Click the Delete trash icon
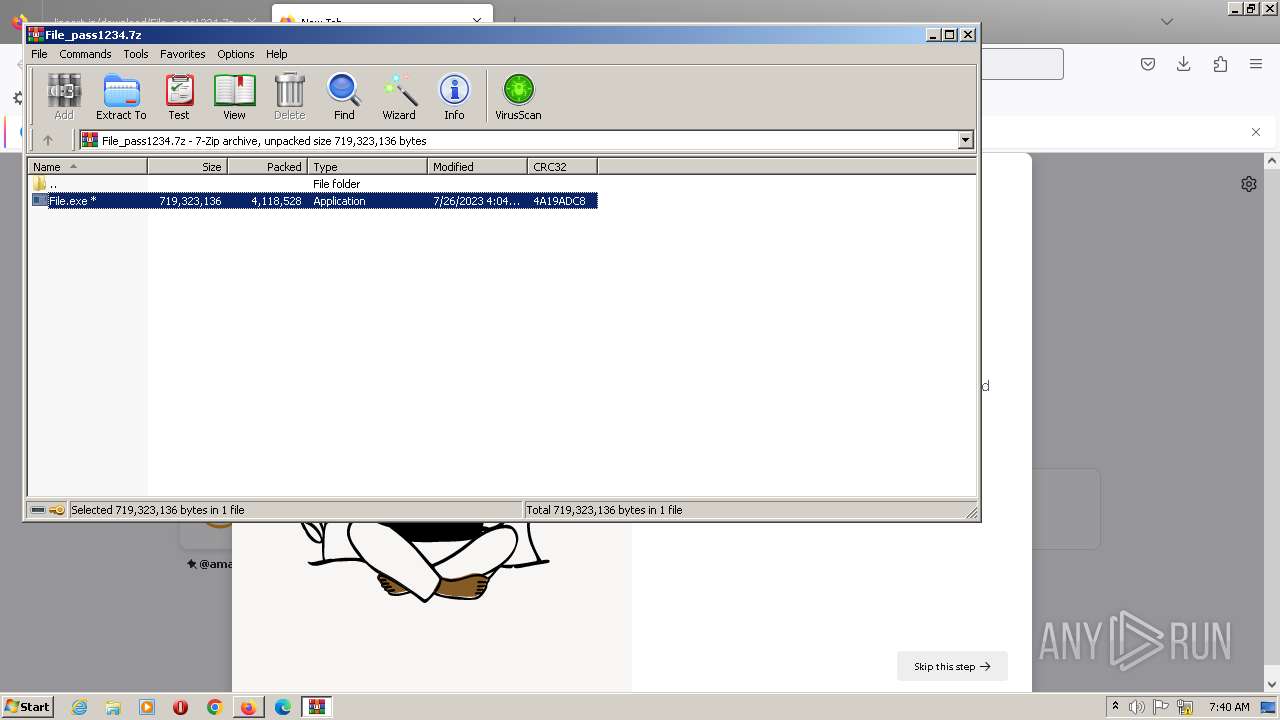This screenshot has width=1280, height=720. [289, 97]
